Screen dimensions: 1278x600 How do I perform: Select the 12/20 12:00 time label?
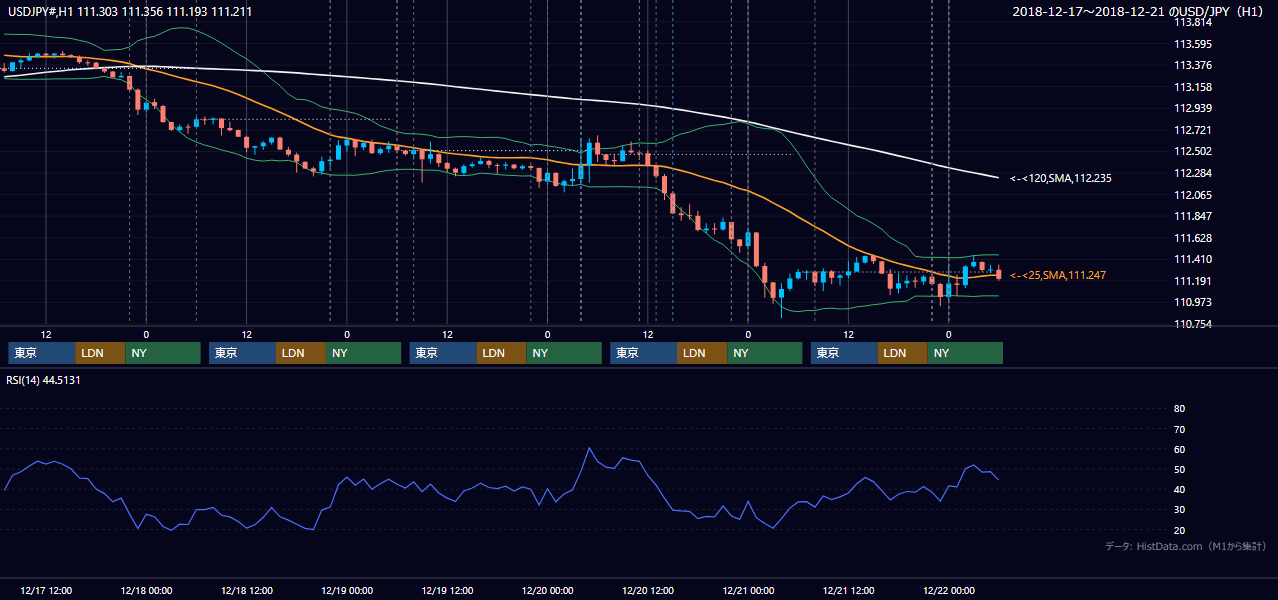(x=648, y=590)
